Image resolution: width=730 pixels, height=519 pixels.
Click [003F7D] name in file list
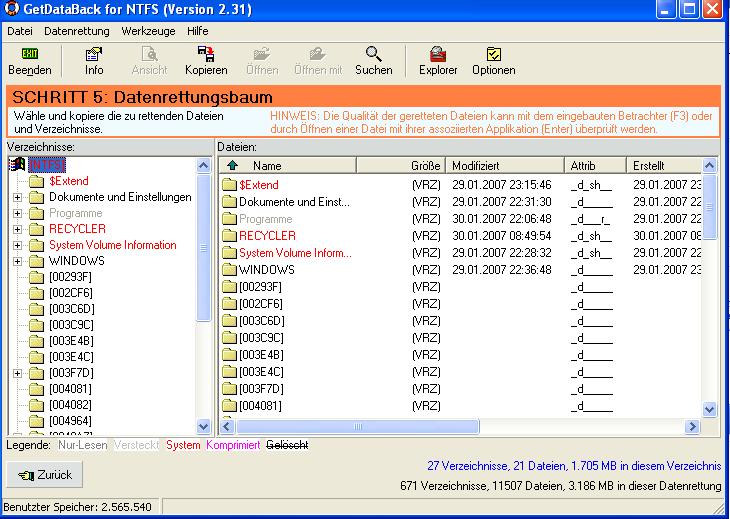(261, 389)
